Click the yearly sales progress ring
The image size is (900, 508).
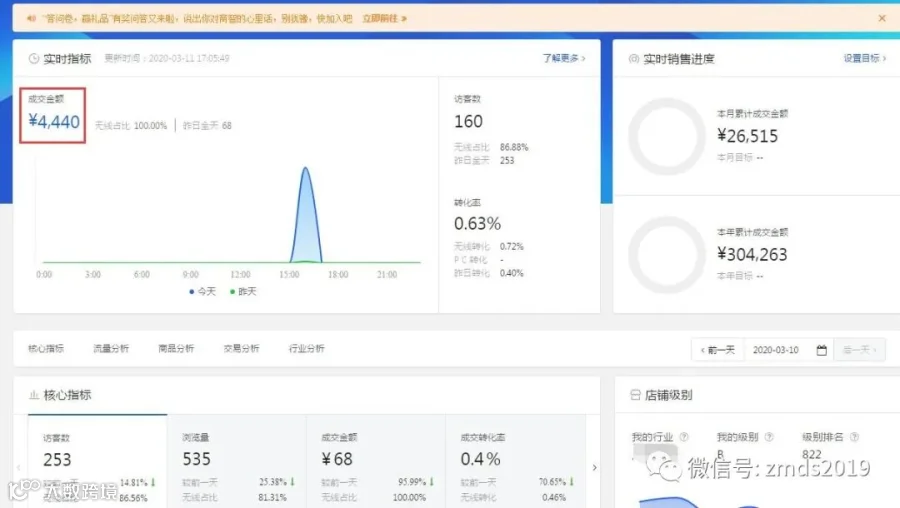(666, 255)
